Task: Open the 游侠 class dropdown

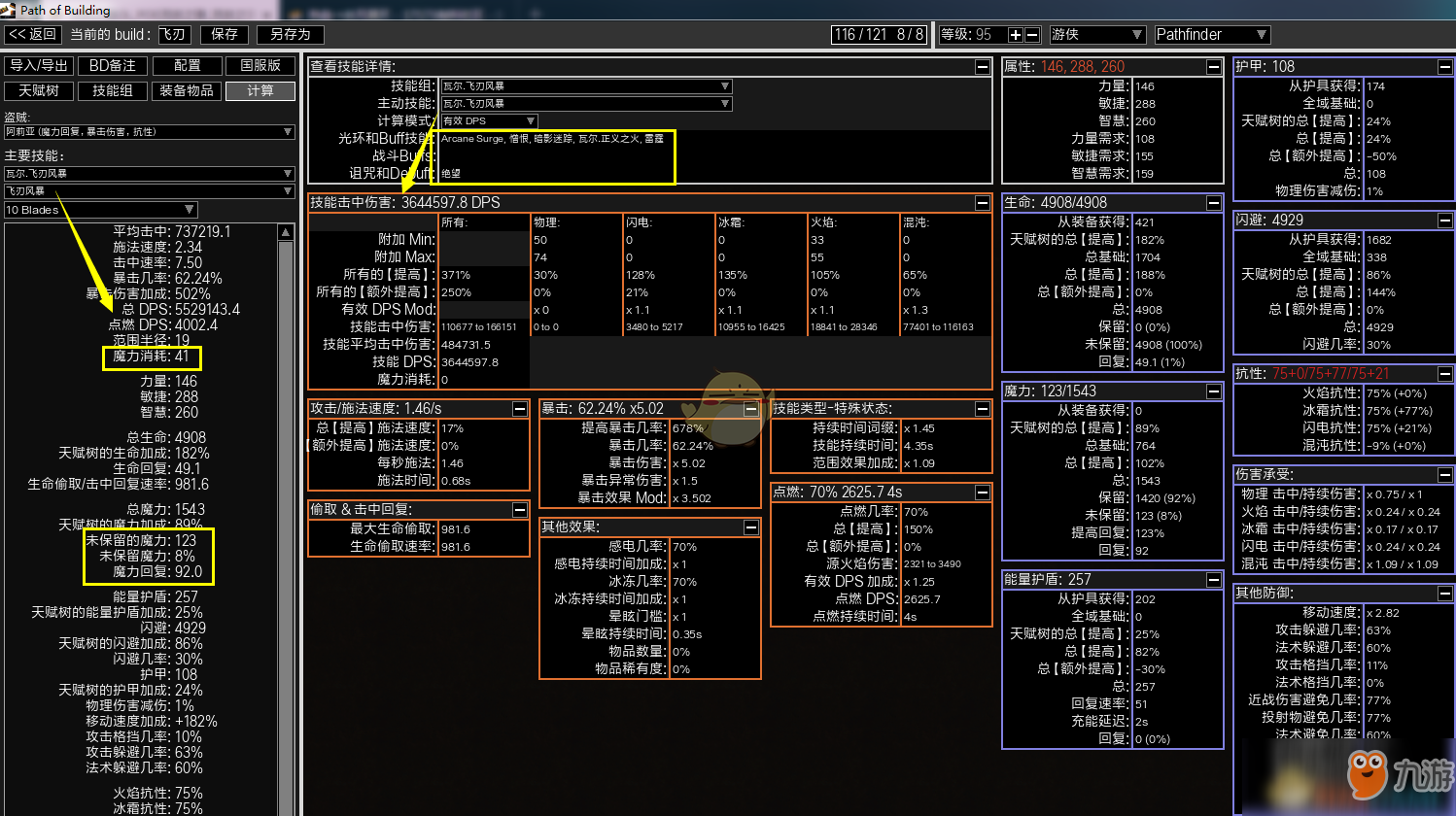Action: click(x=1097, y=34)
